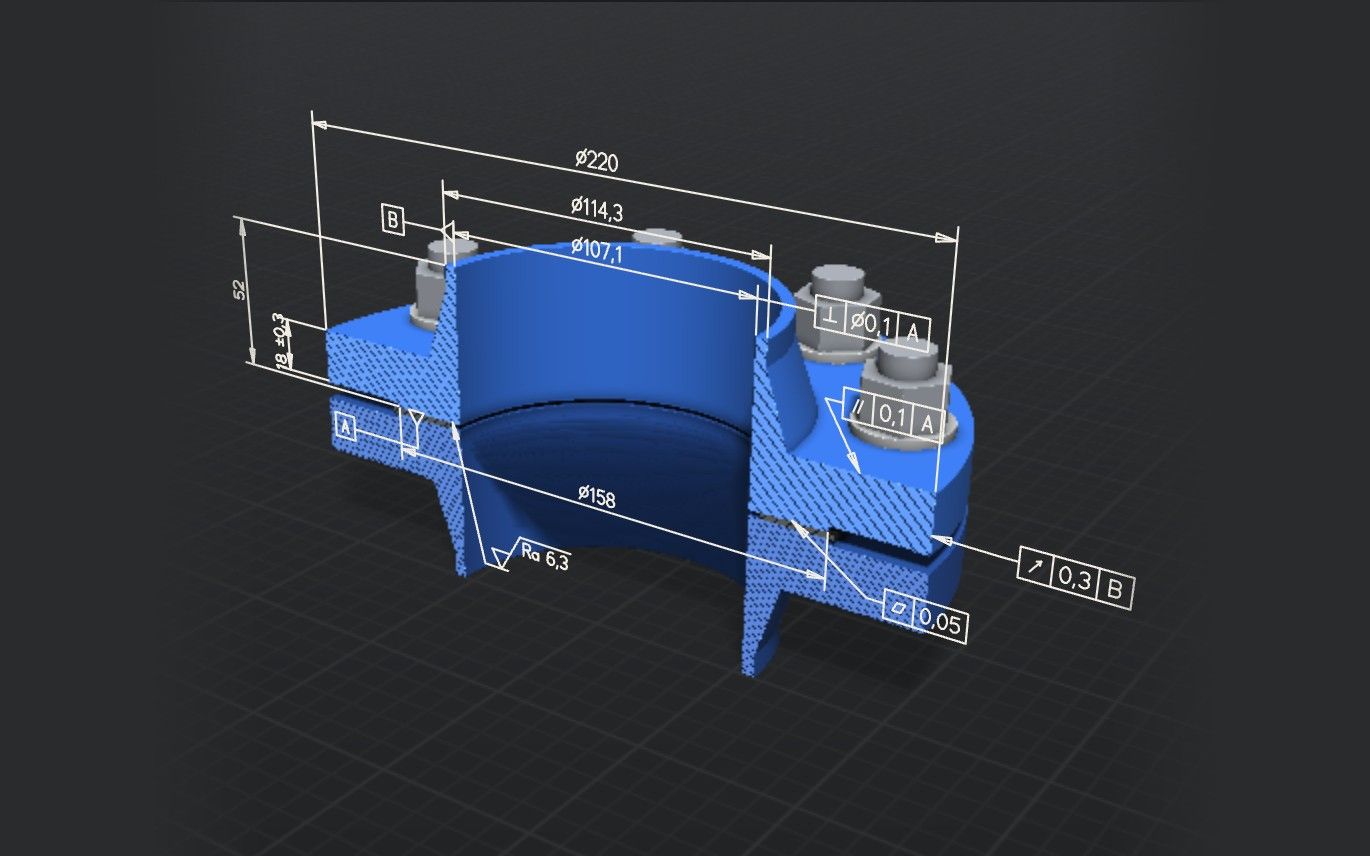Click the 0,3 runout tolerance value
1370x856 pixels.
(1075, 579)
